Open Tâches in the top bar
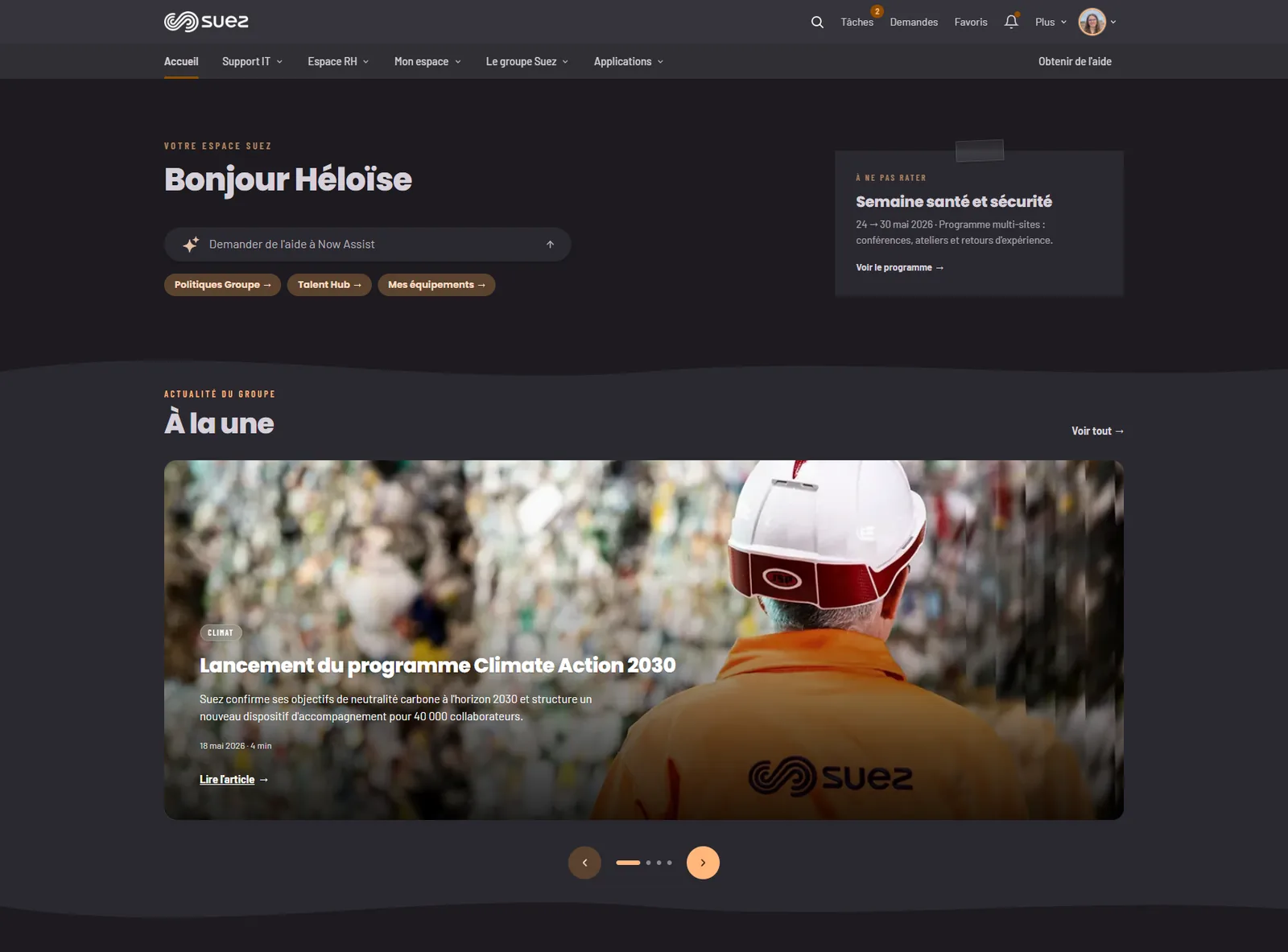 pos(857,22)
